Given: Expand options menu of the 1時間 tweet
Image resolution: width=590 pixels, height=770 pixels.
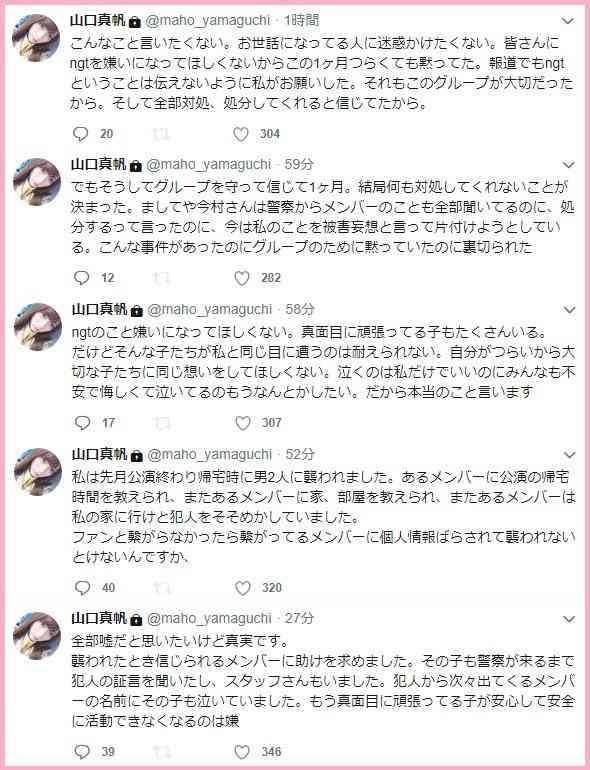Looking at the screenshot, I should pyautogui.click(x=568, y=21).
